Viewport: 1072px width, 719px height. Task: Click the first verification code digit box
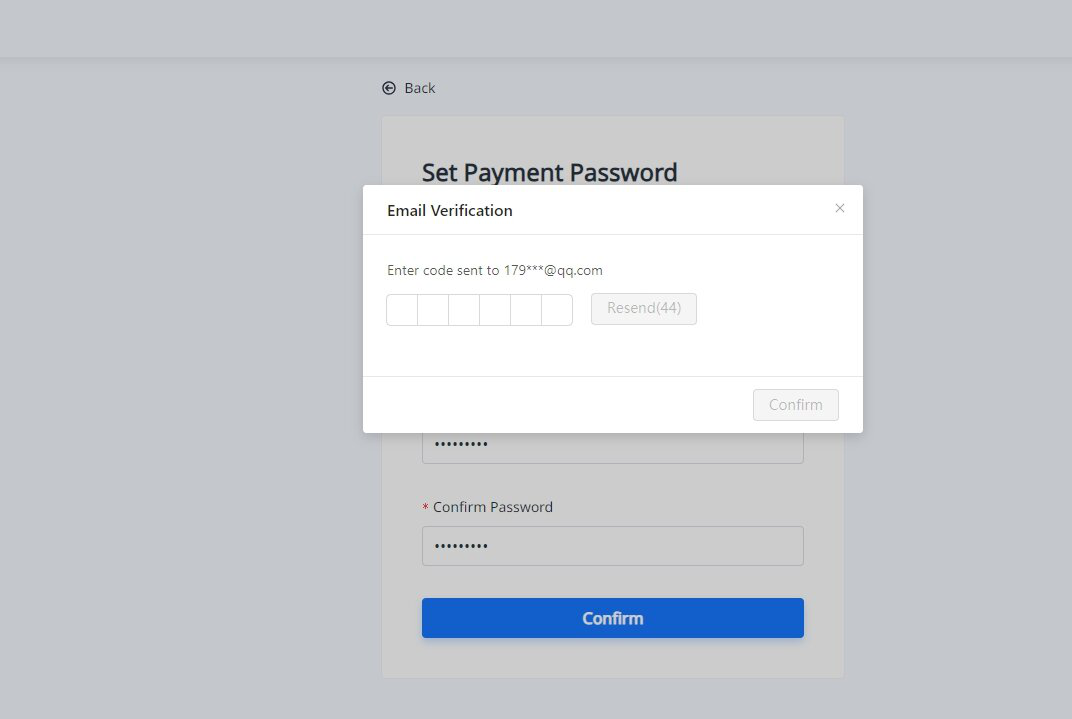click(402, 310)
